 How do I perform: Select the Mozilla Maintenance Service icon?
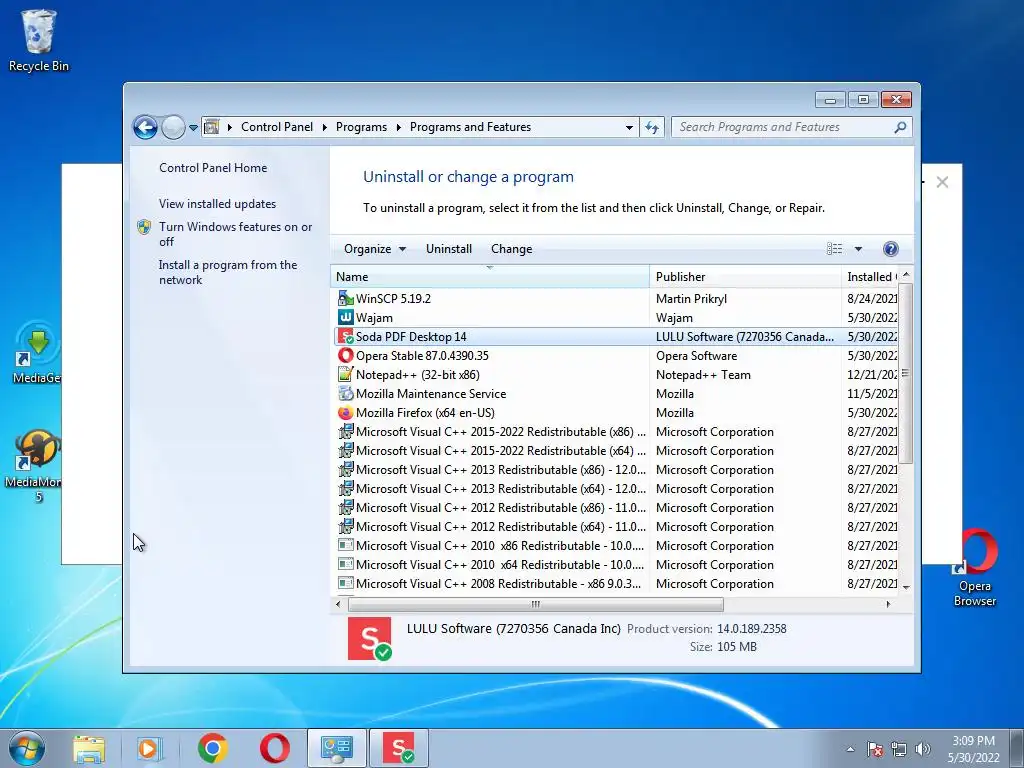345,394
